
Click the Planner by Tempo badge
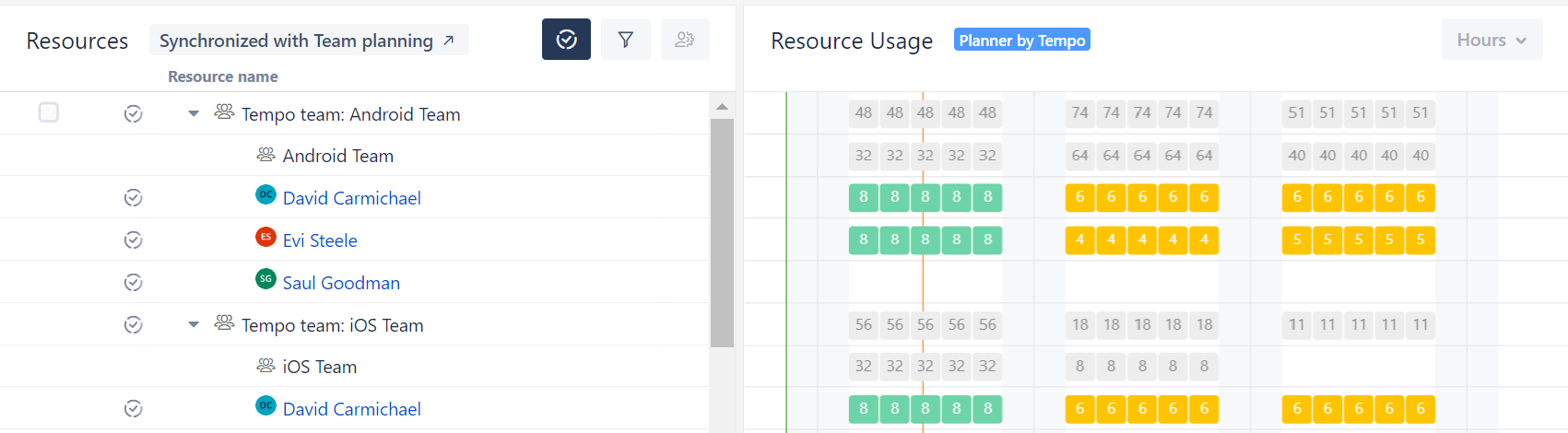[1021, 40]
